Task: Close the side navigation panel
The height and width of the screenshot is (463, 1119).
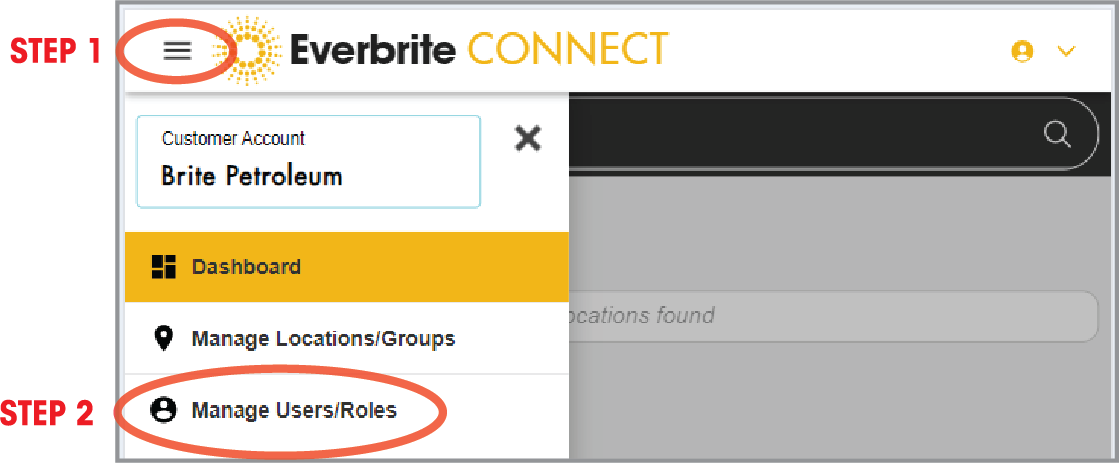Action: click(527, 138)
